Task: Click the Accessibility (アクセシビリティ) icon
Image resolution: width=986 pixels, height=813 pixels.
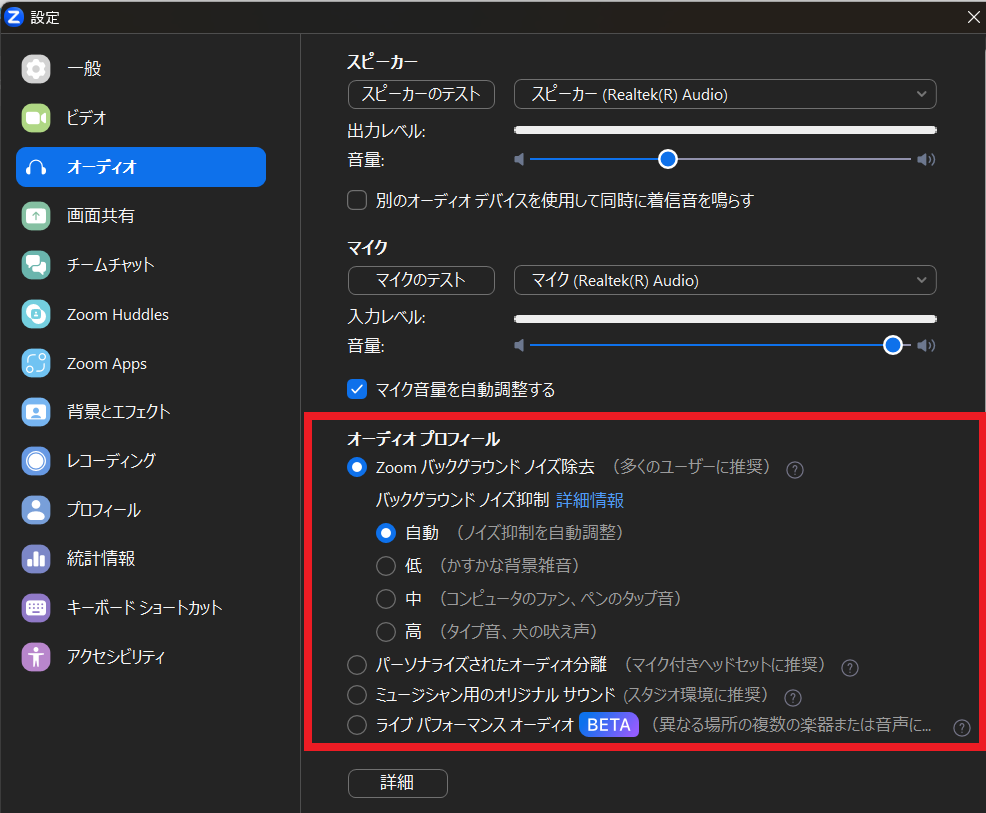Action: pyautogui.click(x=36, y=657)
